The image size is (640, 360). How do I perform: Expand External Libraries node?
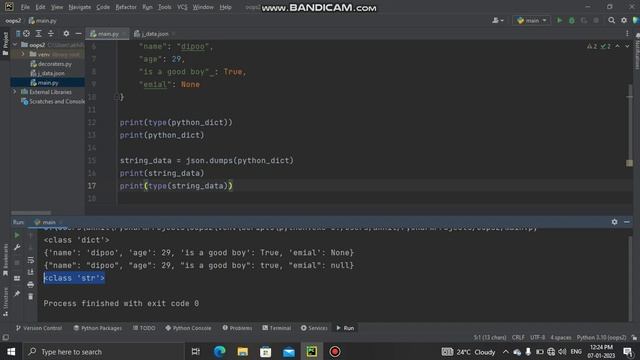click(15, 92)
